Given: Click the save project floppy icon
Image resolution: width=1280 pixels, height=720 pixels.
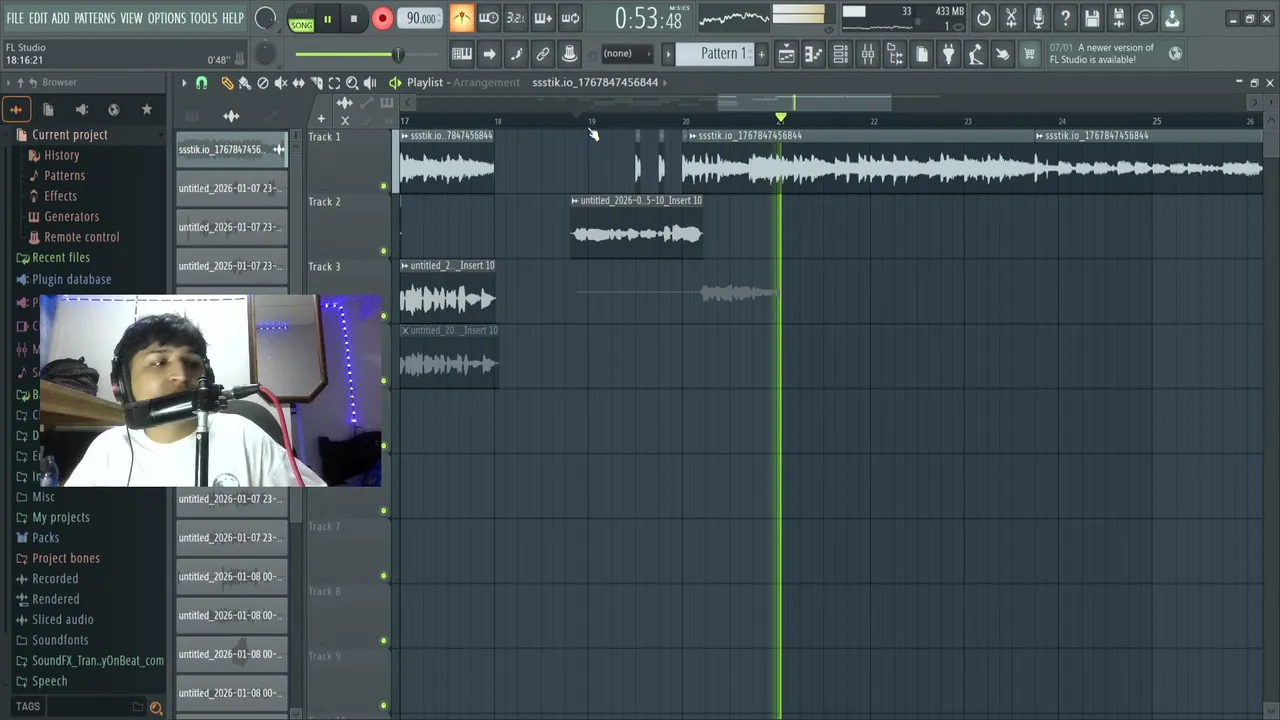Looking at the screenshot, I should pos(1092,18).
